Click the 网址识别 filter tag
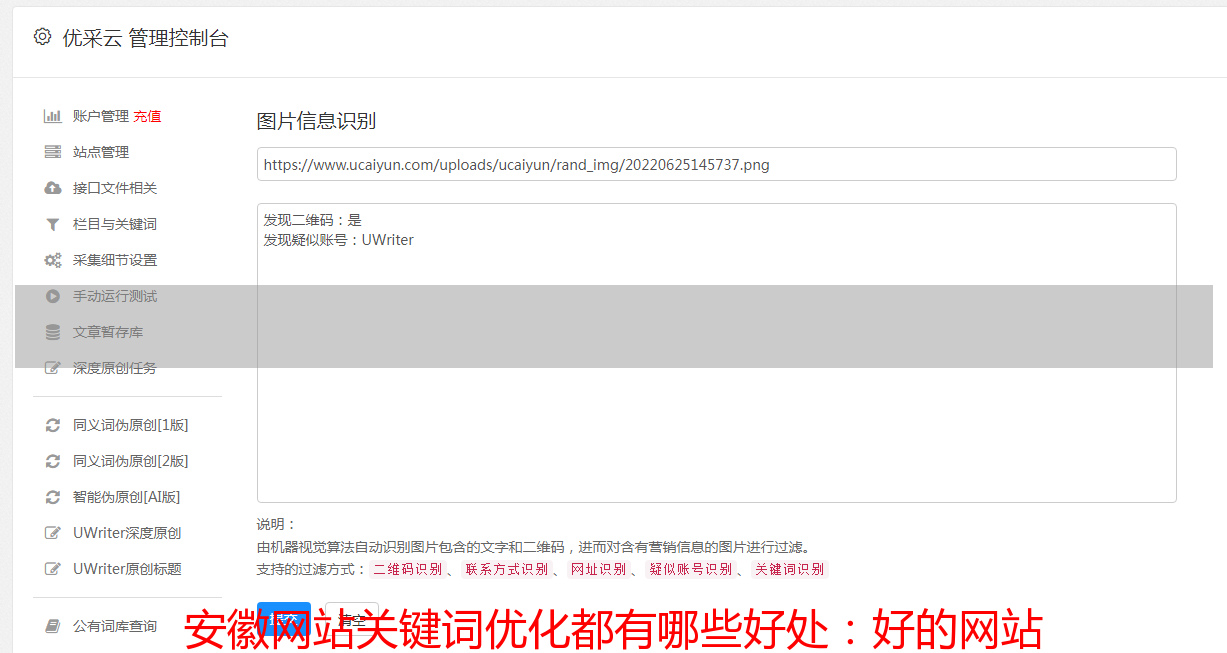1227x653 pixels. 598,569
